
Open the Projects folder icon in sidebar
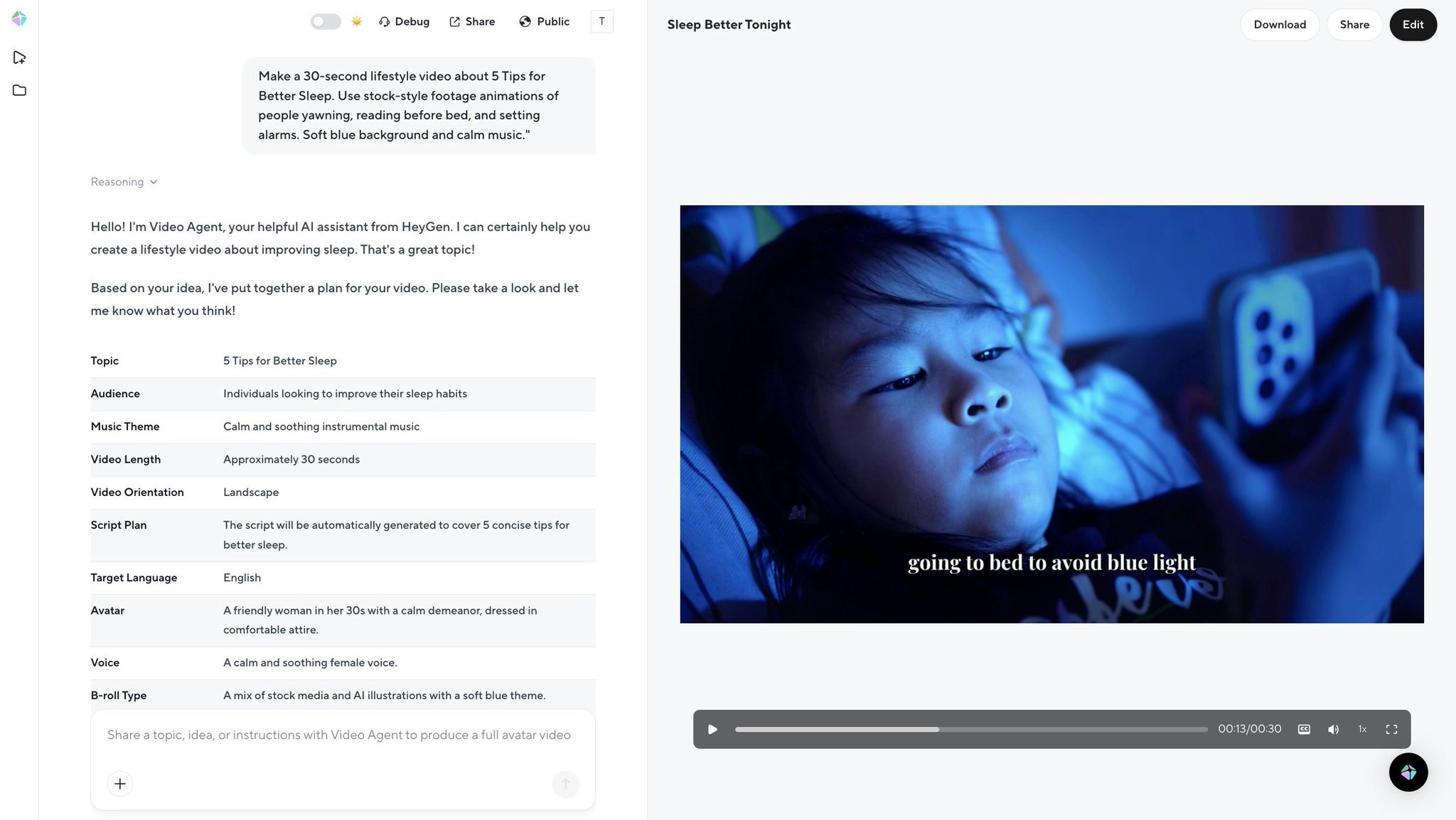coord(19,90)
